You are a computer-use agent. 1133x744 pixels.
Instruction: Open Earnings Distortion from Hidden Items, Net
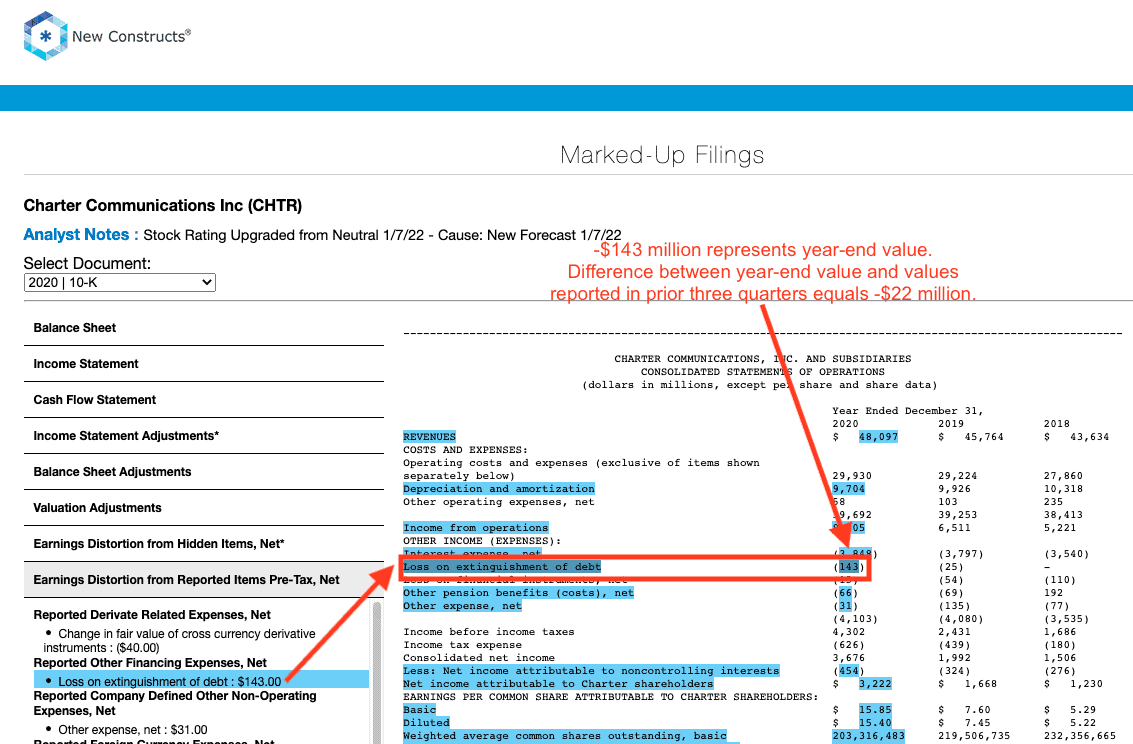click(204, 545)
